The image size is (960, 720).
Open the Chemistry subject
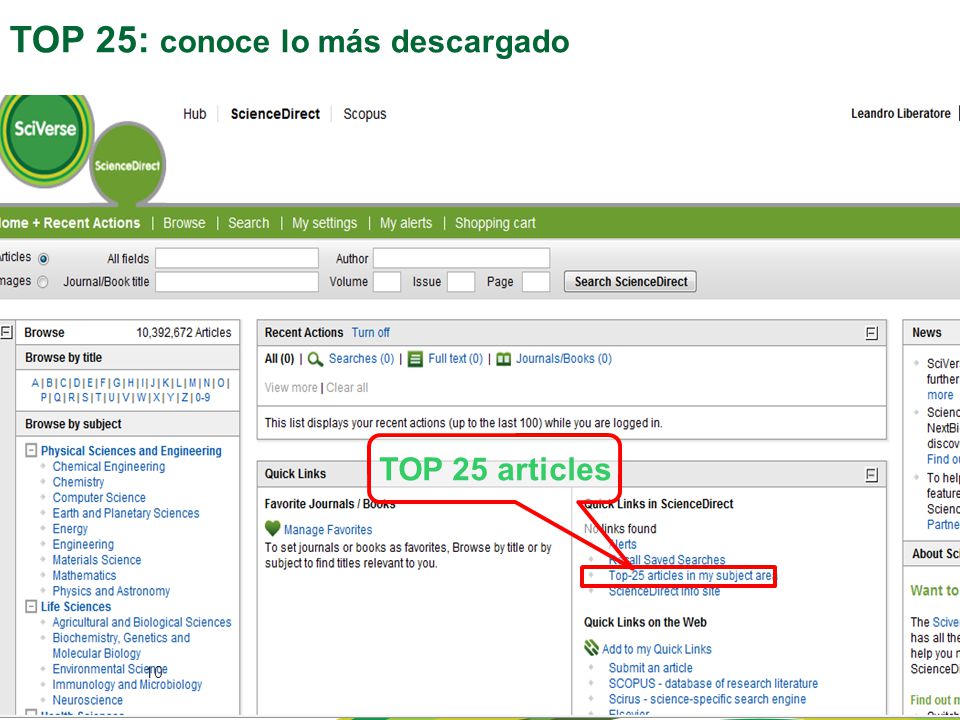pyautogui.click(x=78, y=482)
